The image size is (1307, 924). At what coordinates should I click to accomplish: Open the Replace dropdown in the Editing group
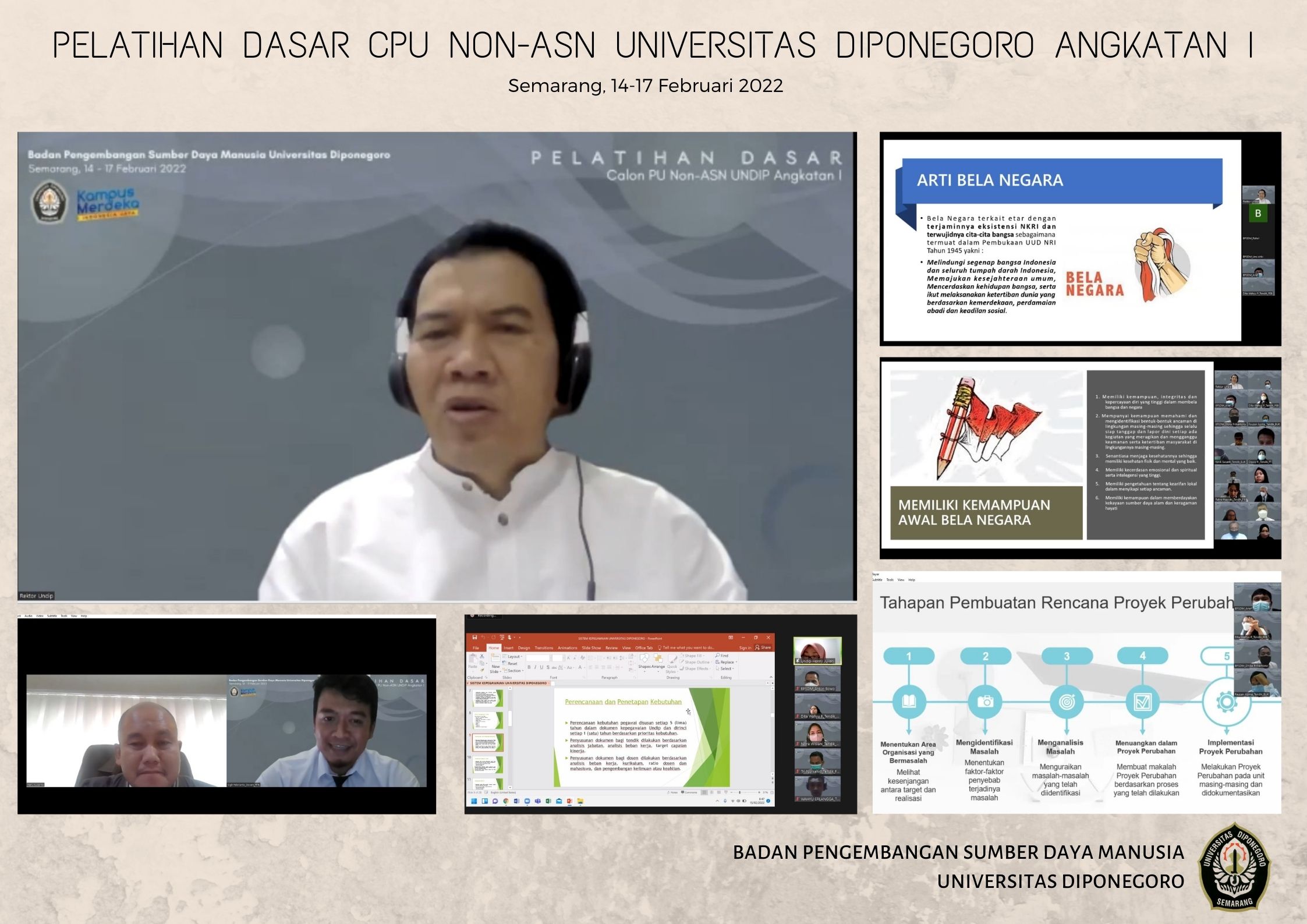coord(726,662)
